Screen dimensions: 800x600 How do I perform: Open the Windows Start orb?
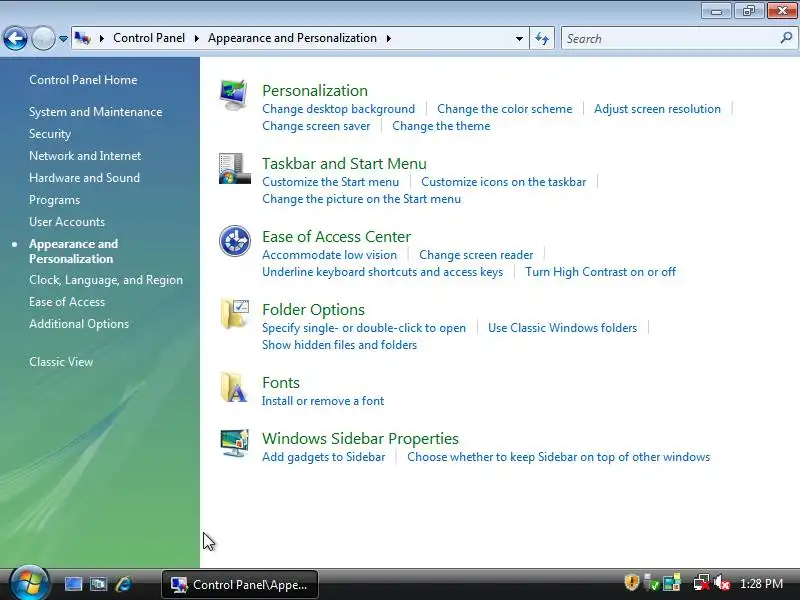pos(29,584)
